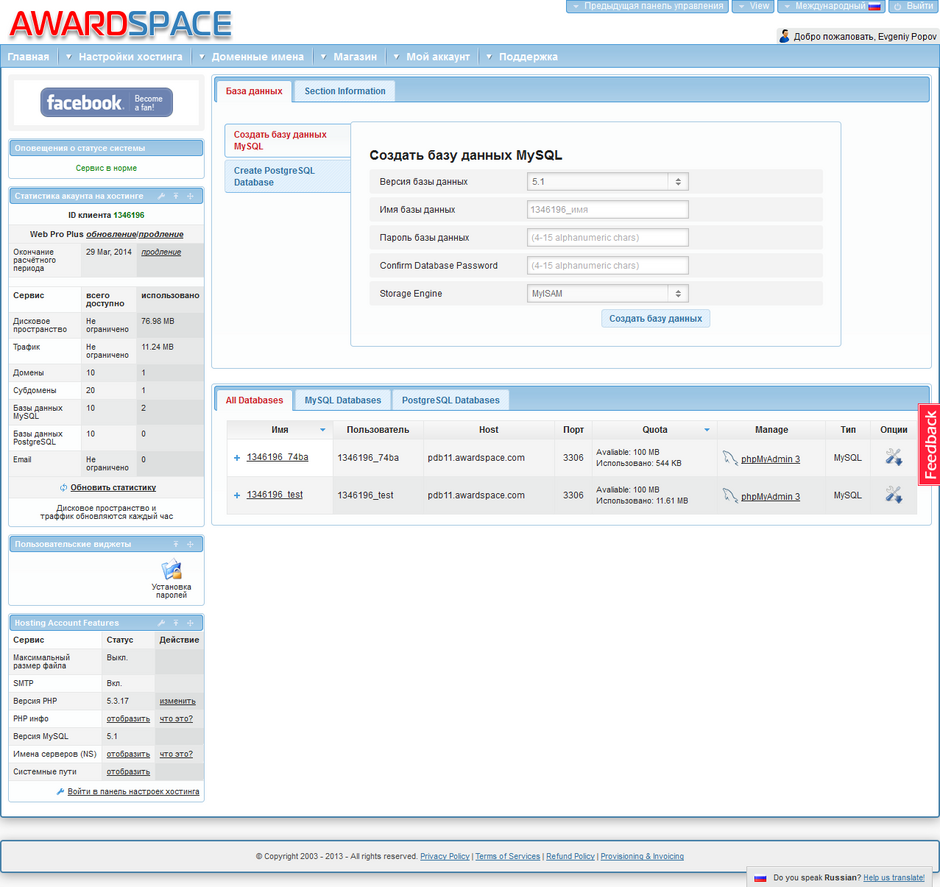The height and width of the screenshot is (887, 940).
Task: Open the Версия базы данных dropdown
Action: 608,182
